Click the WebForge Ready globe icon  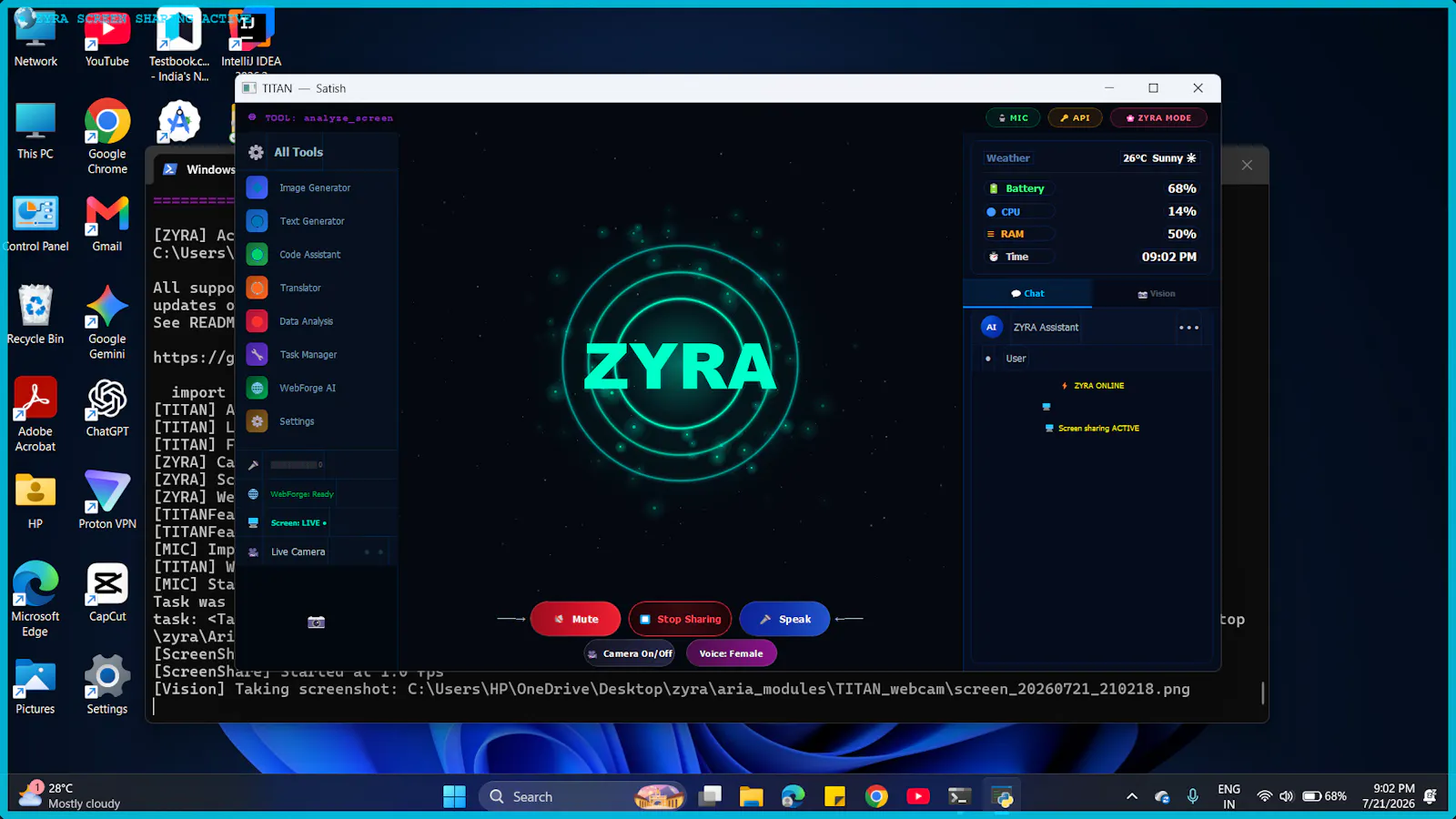pos(253,494)
